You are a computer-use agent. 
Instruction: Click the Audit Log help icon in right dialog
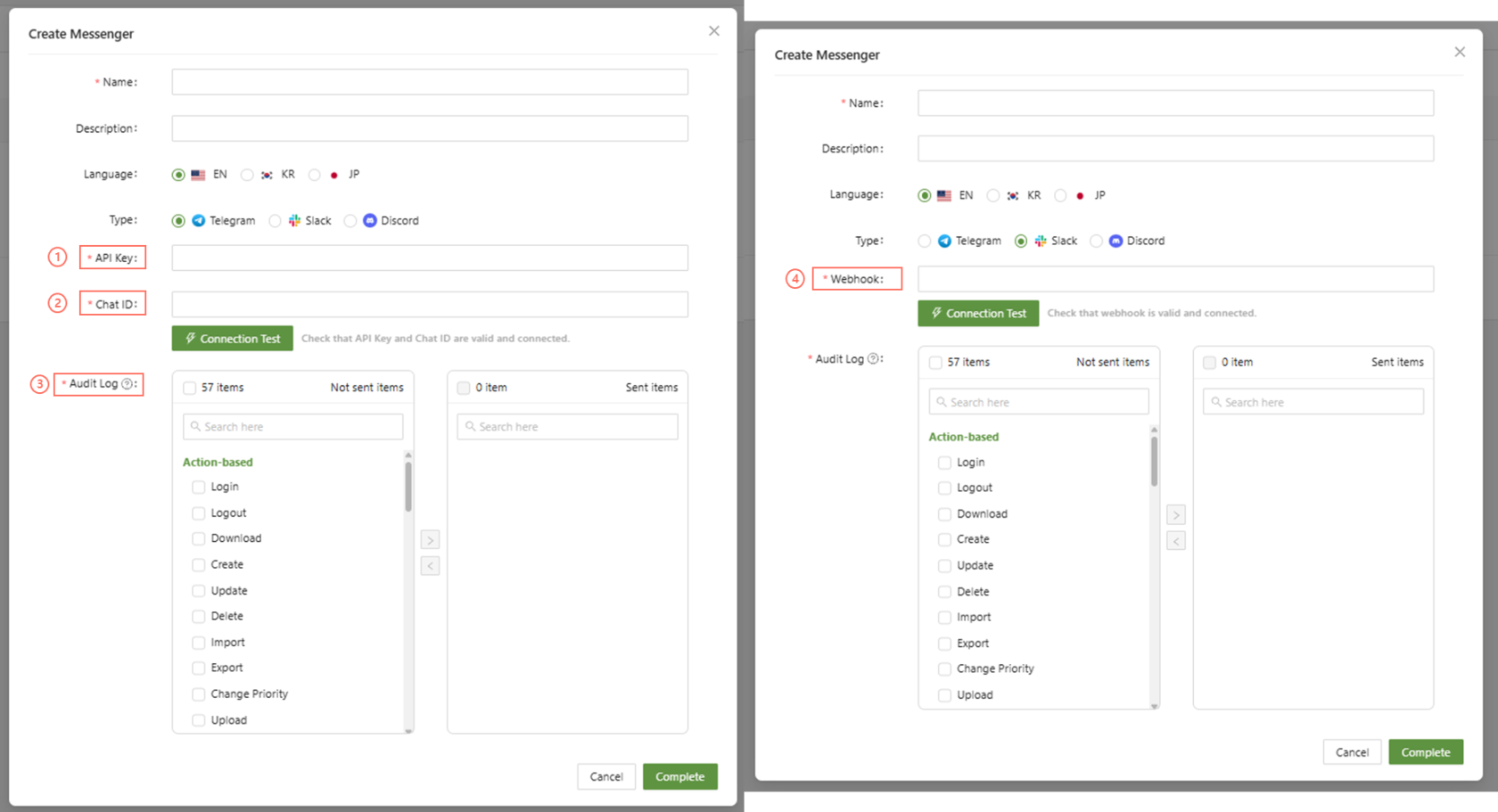(873, 359)
